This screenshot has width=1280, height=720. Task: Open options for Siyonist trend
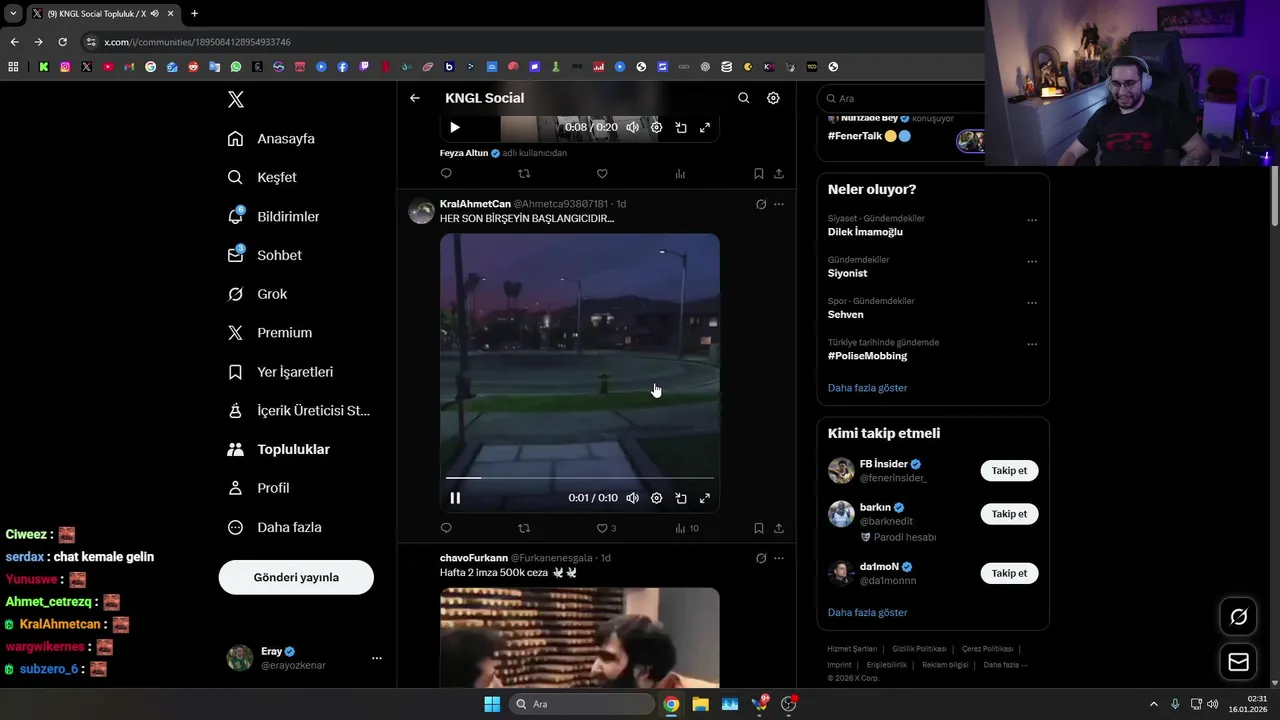click(x=1032, y=262)
